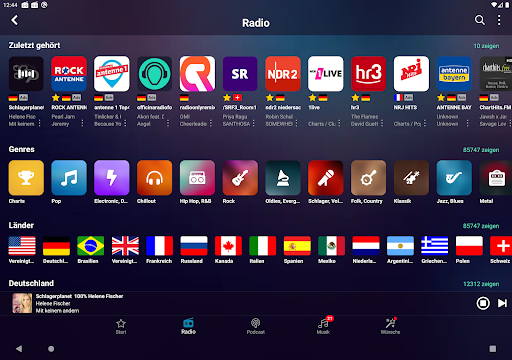The image size is (512, 360).
Task: Open the search magnifier icon
Action: (480, 20)
